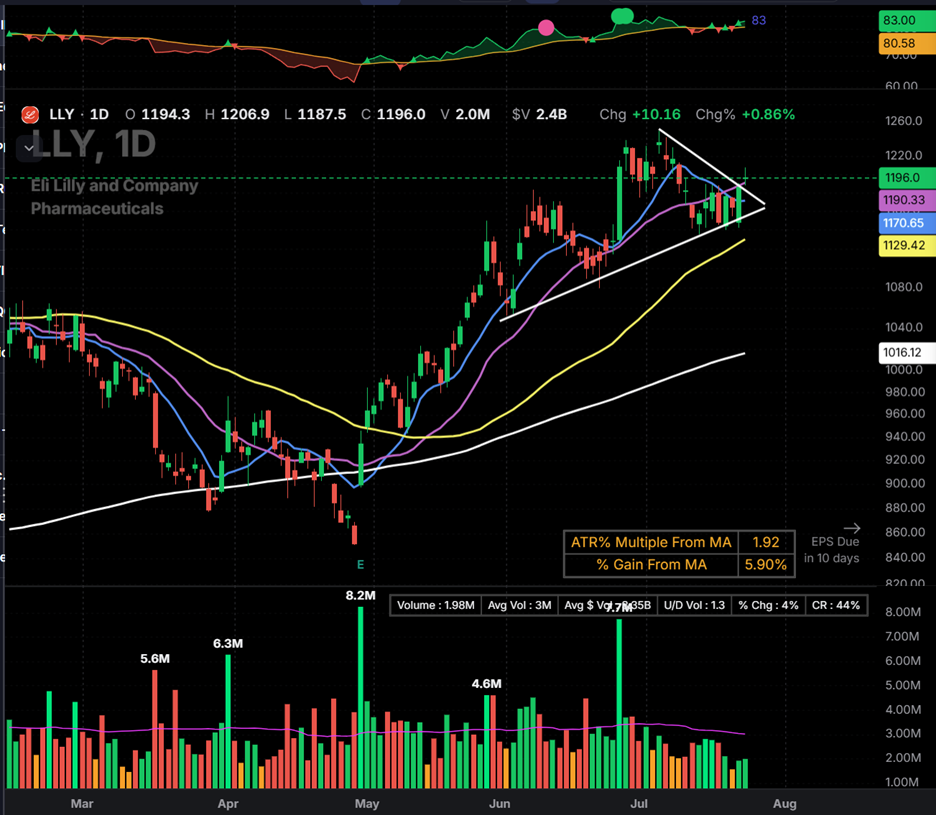The width and height of the screenshot is (936, 815).
Task: Click the 'EPS Due in 10 days' text
Action: coord(834,550)
